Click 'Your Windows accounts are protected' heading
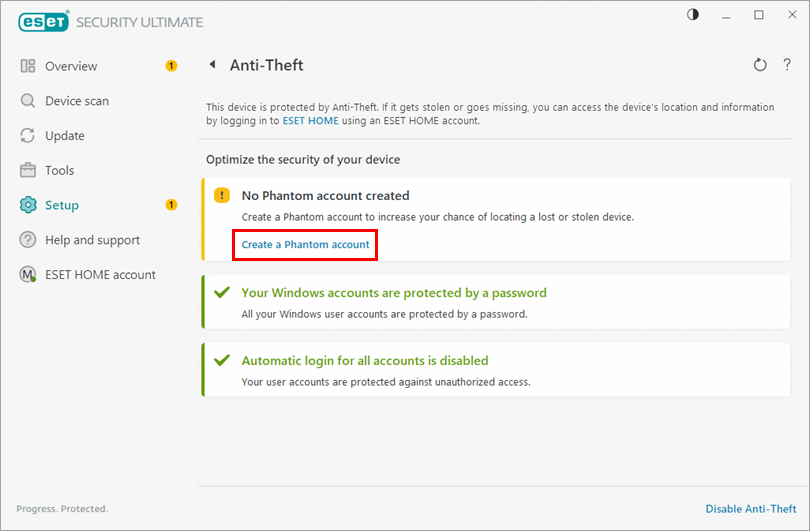 click(394, 293)
